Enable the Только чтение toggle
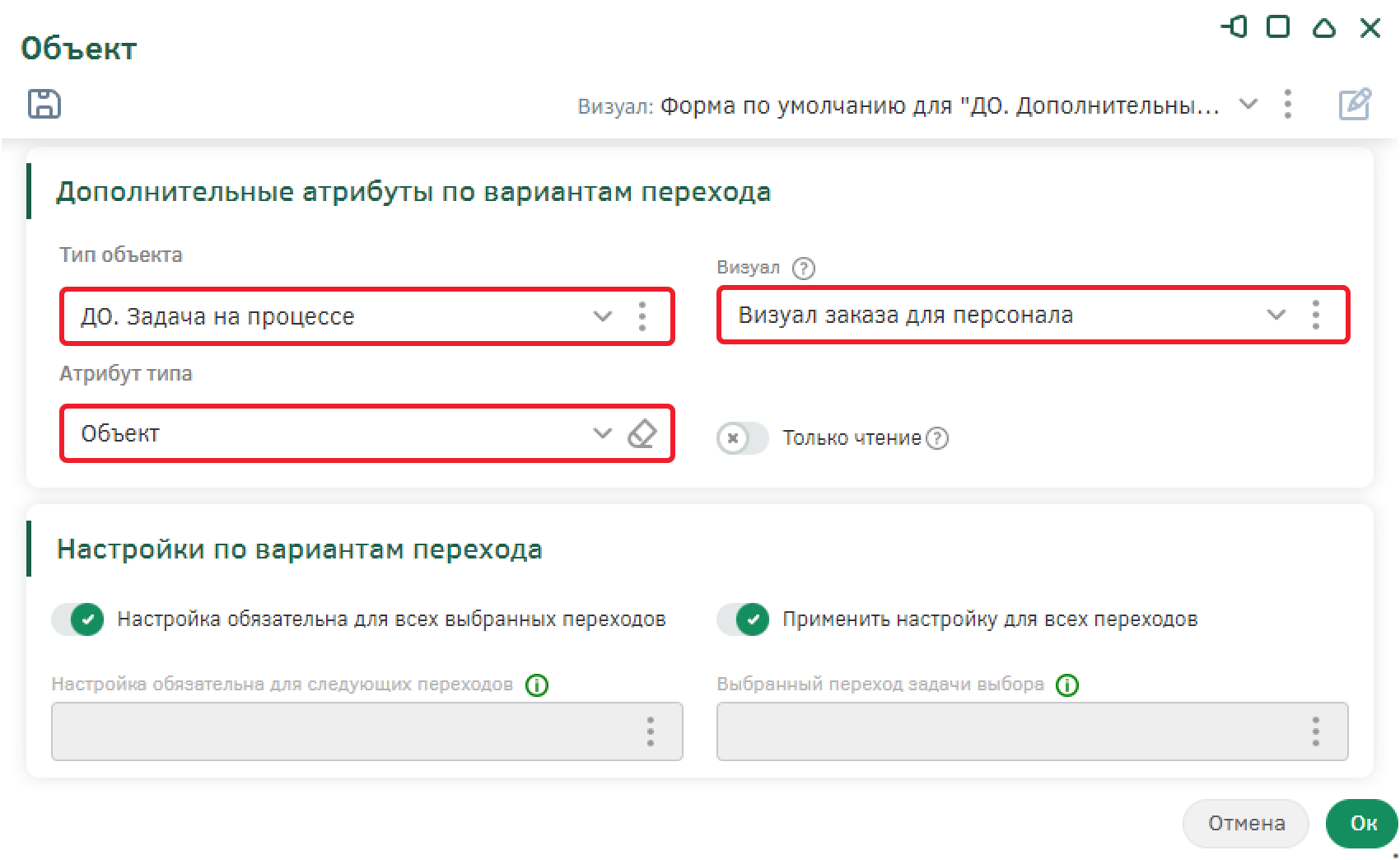 (742, 438)
